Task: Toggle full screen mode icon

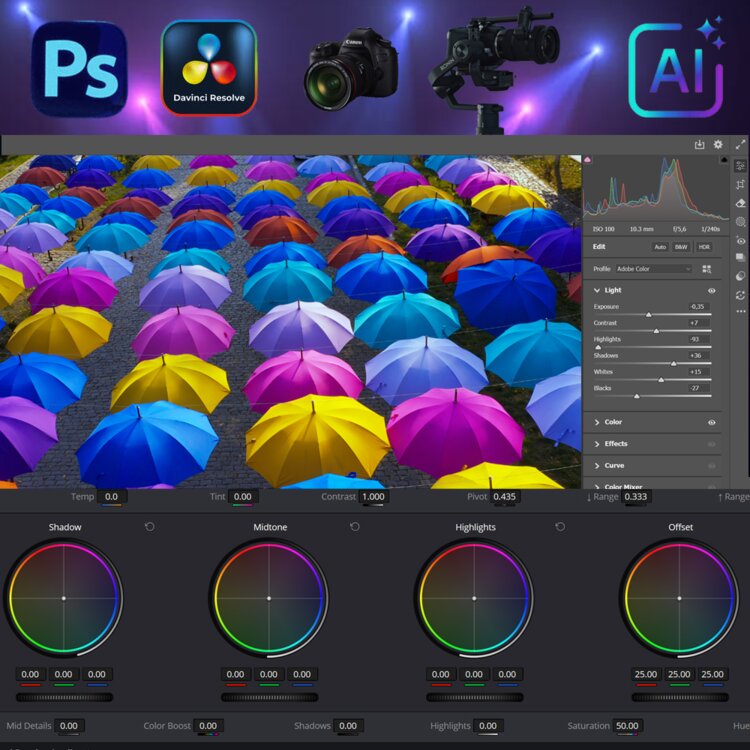Action: coord(741,145)
